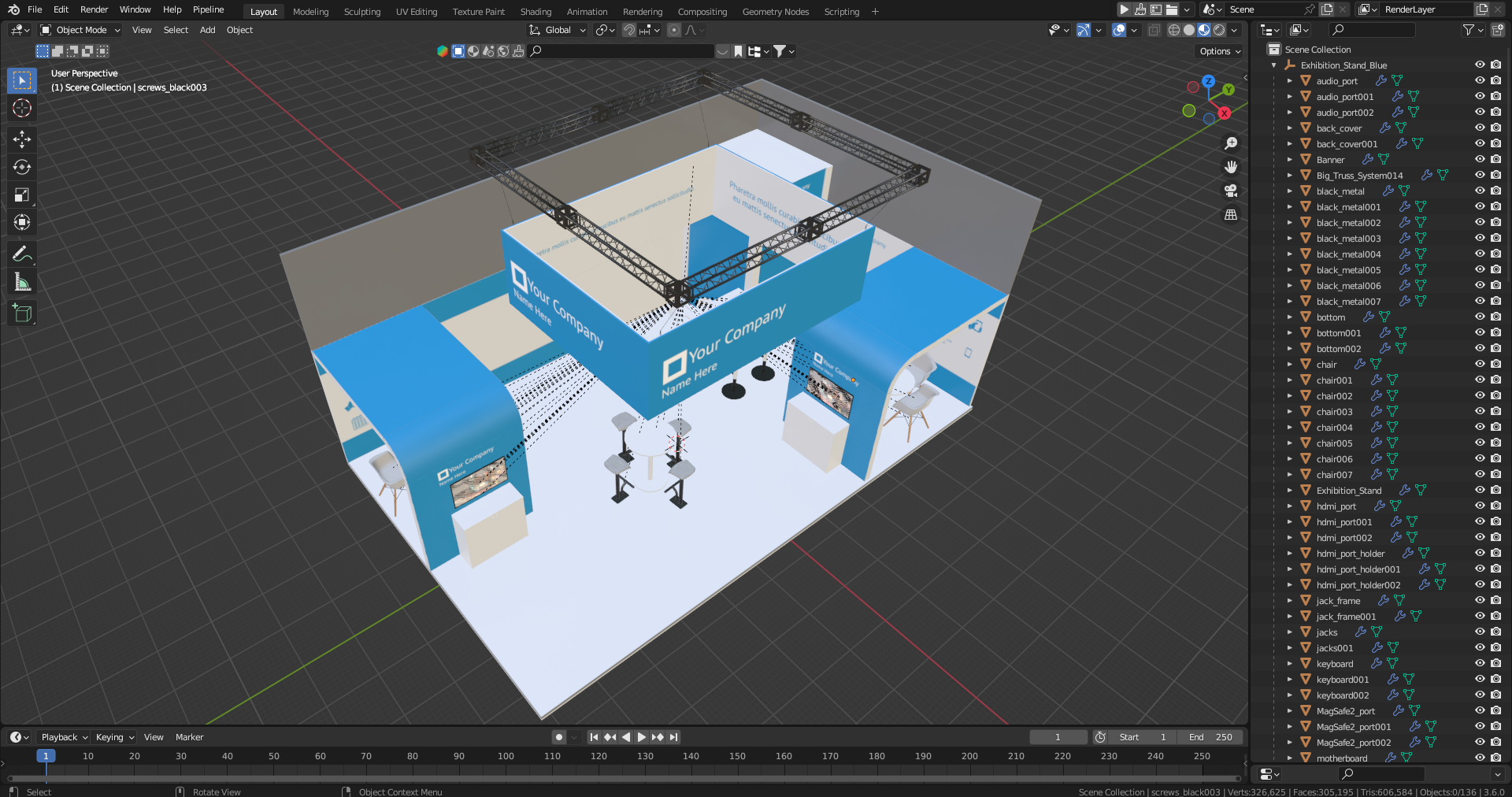Image resolution: width=1512 pixels, height=797 pixels.
Task: Switch to Shading workspace tab
Action: click(535, 12)
